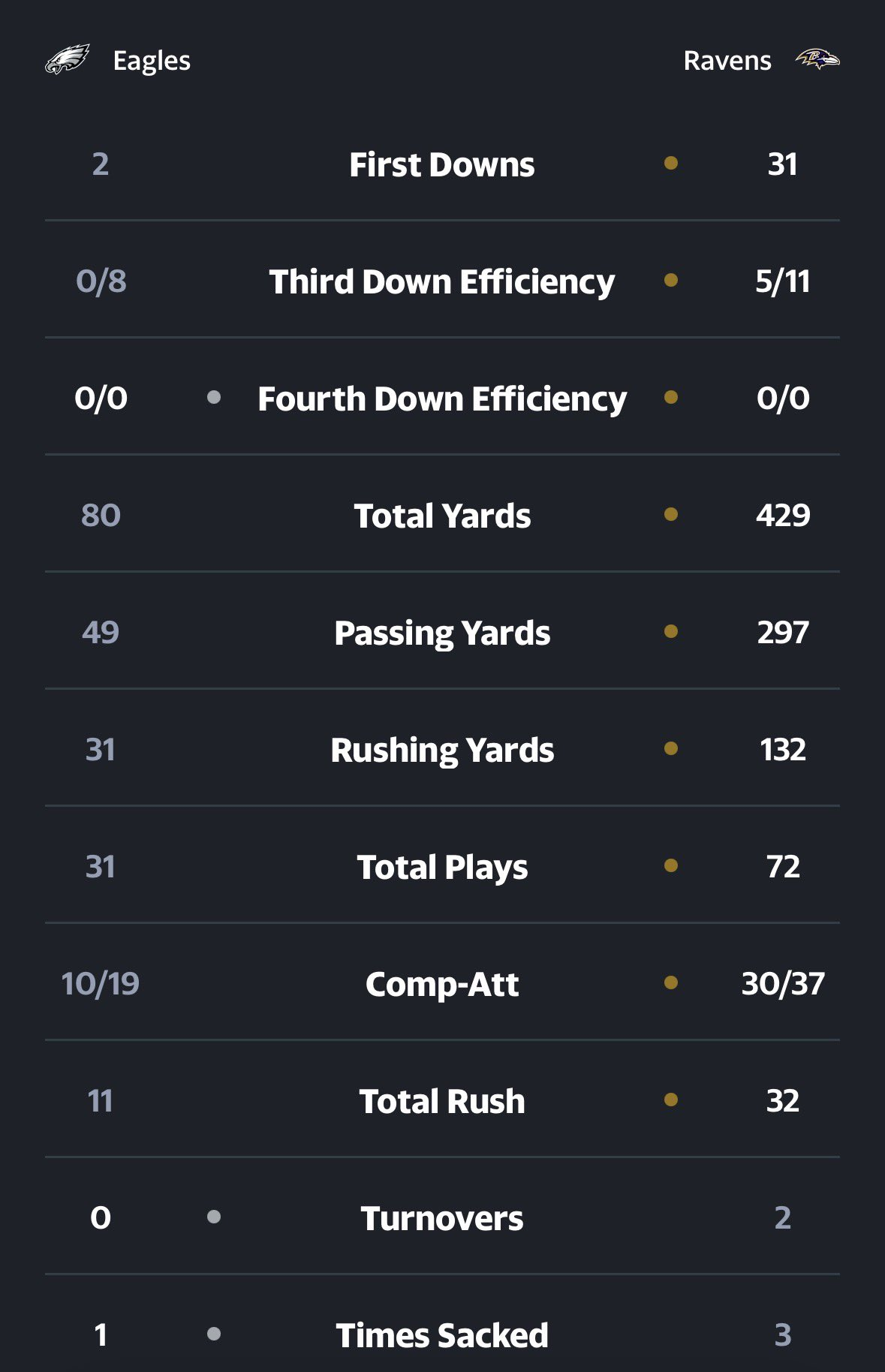Click gold dot next to Third Down Efficiency
Image resolution: width=885 pixels, height=1372 pixels.
point(671,280)
